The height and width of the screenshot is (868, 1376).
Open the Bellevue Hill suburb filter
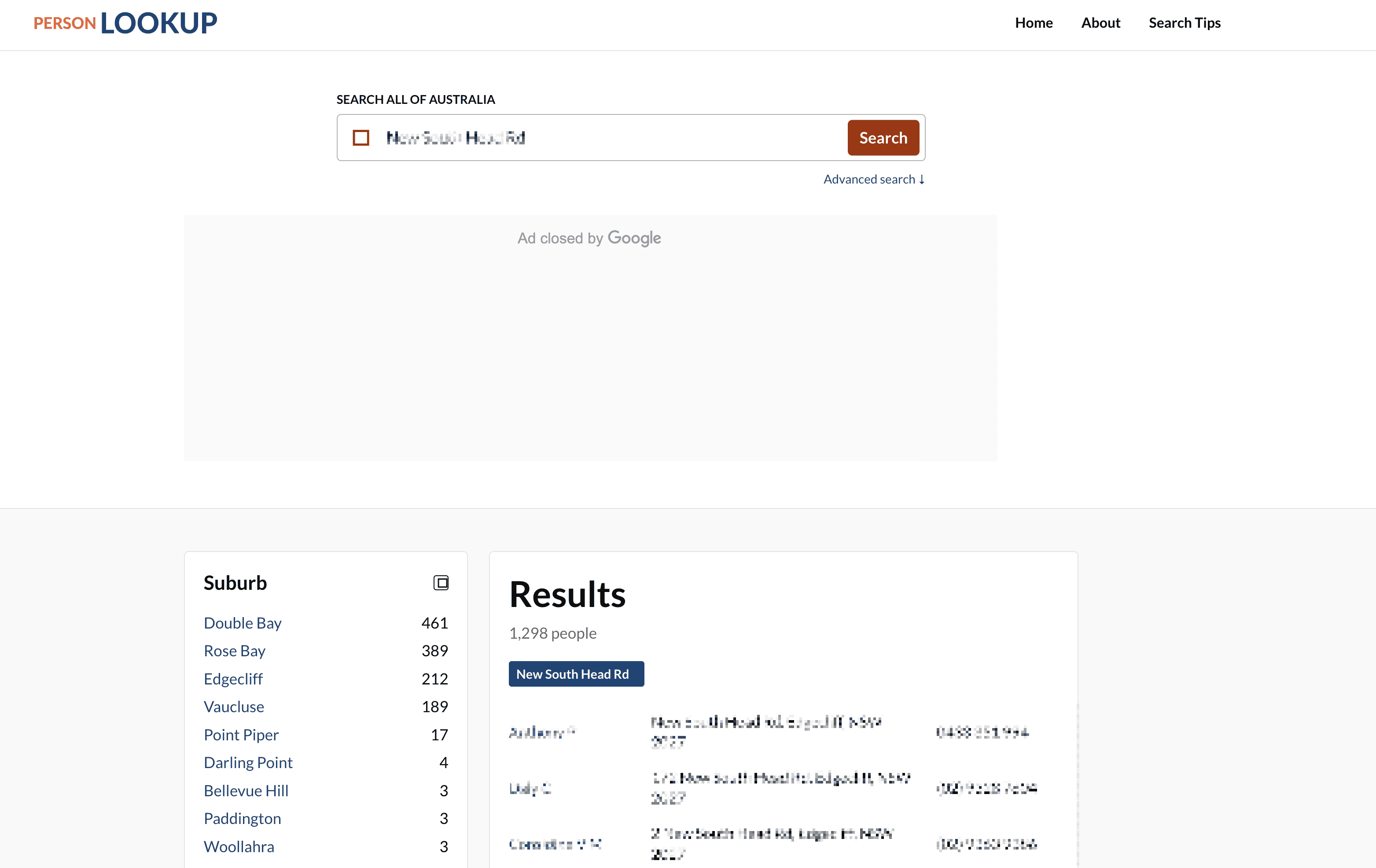(246, 791)
